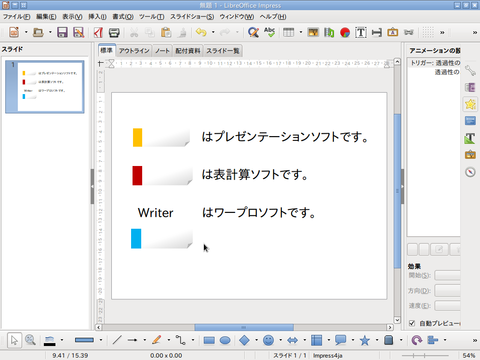Open the 挿入 menu

point(97,17)
